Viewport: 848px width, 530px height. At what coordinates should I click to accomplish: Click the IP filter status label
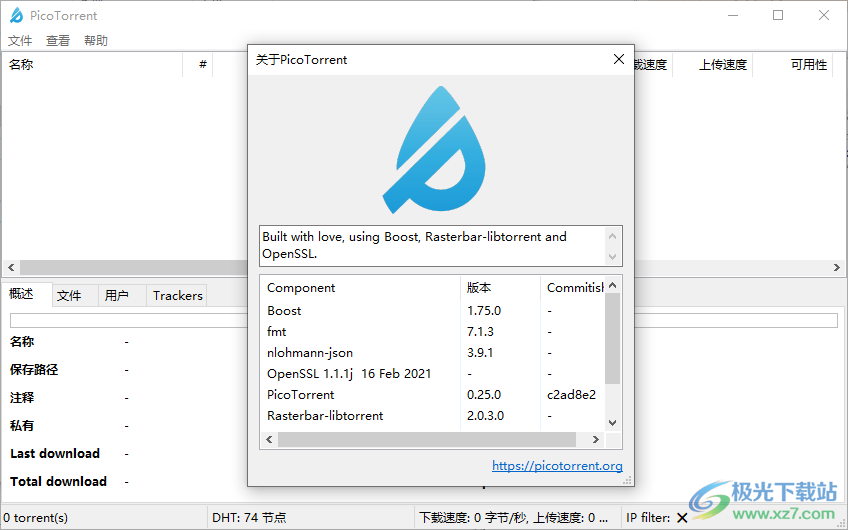point(648,518)
